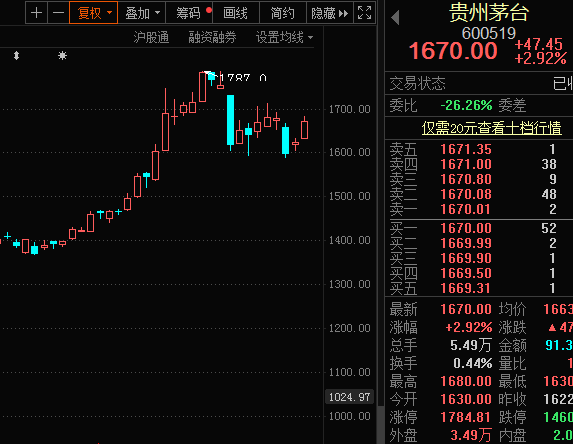Click the +47.45 price change value
The height and width of the screenshot is (444, 573).
[x=539, y=44]
